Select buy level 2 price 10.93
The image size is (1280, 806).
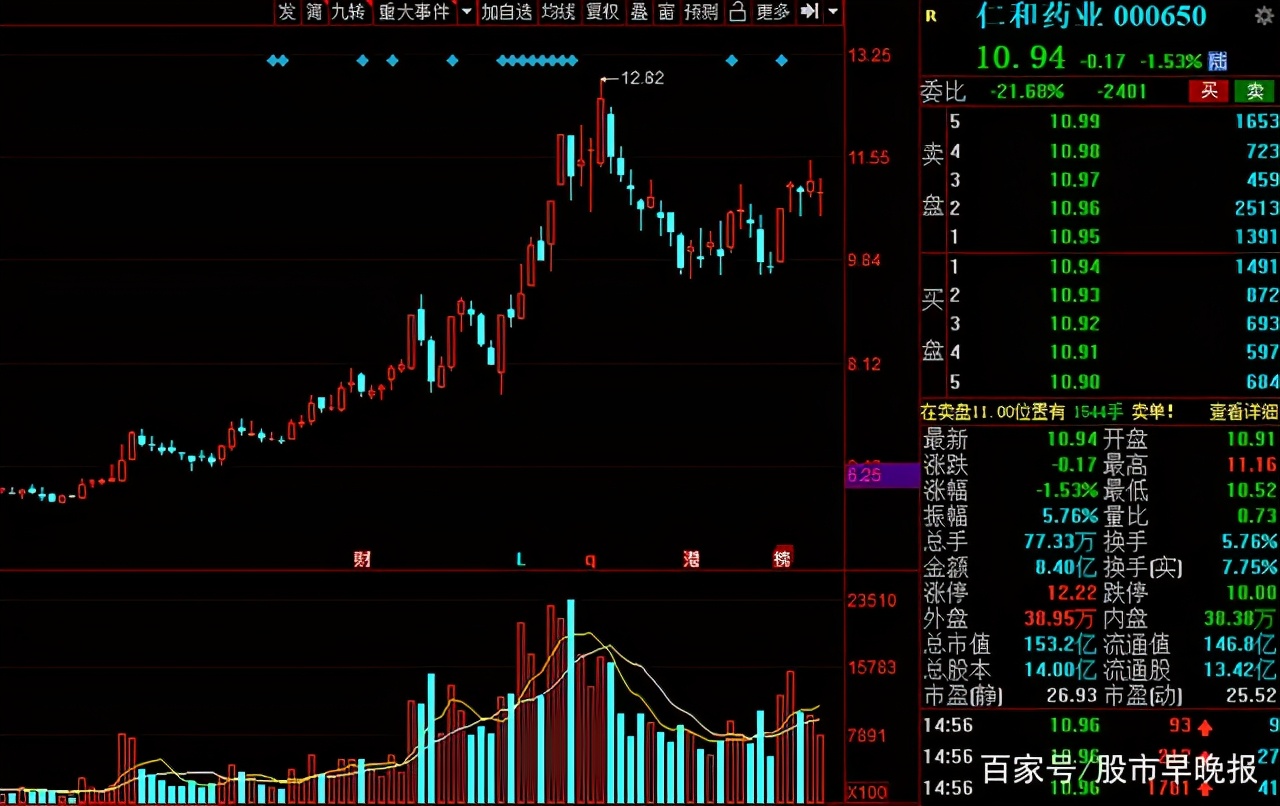pyautogui.click(x=1074, y=295)
